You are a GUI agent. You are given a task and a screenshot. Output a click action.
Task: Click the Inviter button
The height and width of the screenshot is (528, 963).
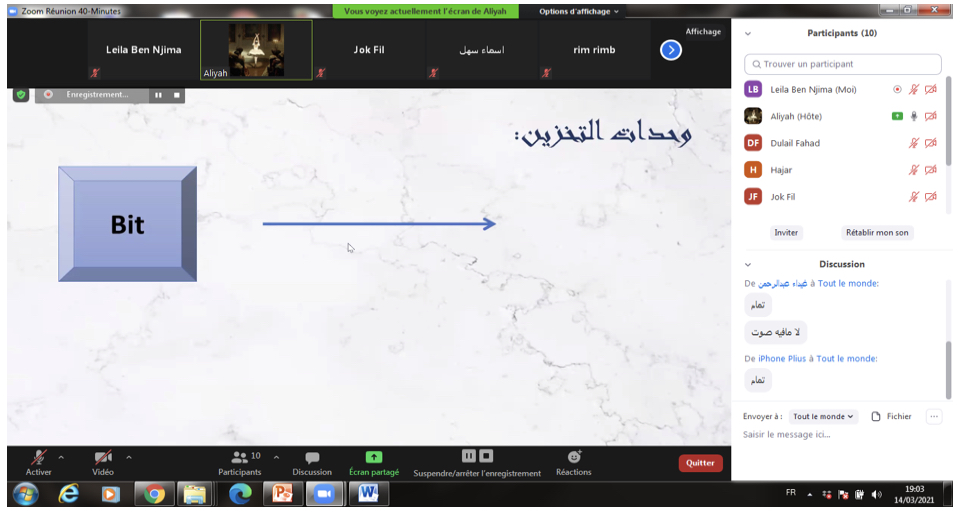(786, 232)
